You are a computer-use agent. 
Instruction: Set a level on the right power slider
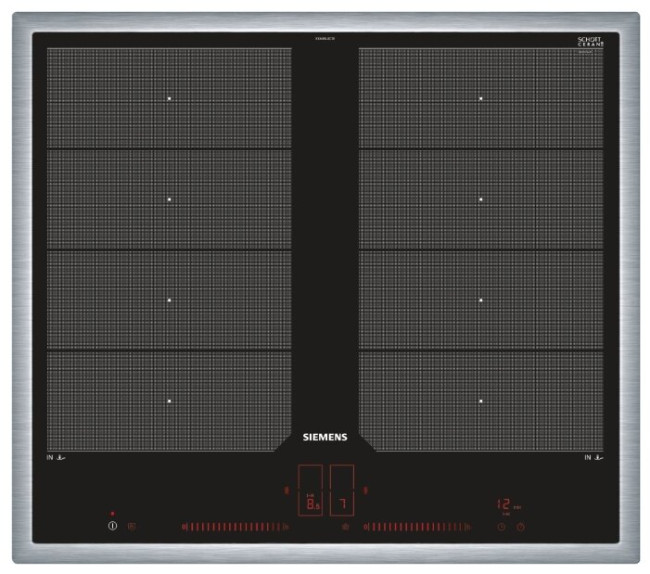click(417, 527)
